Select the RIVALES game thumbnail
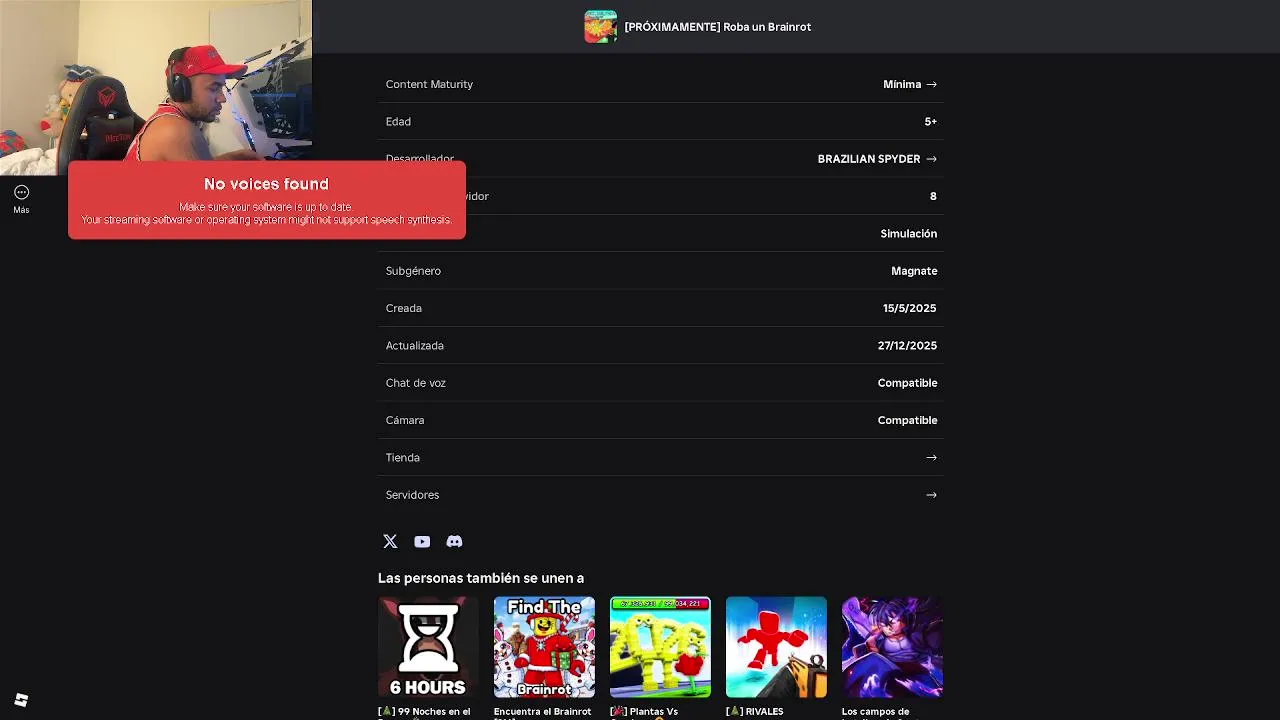 click(776, 647)
